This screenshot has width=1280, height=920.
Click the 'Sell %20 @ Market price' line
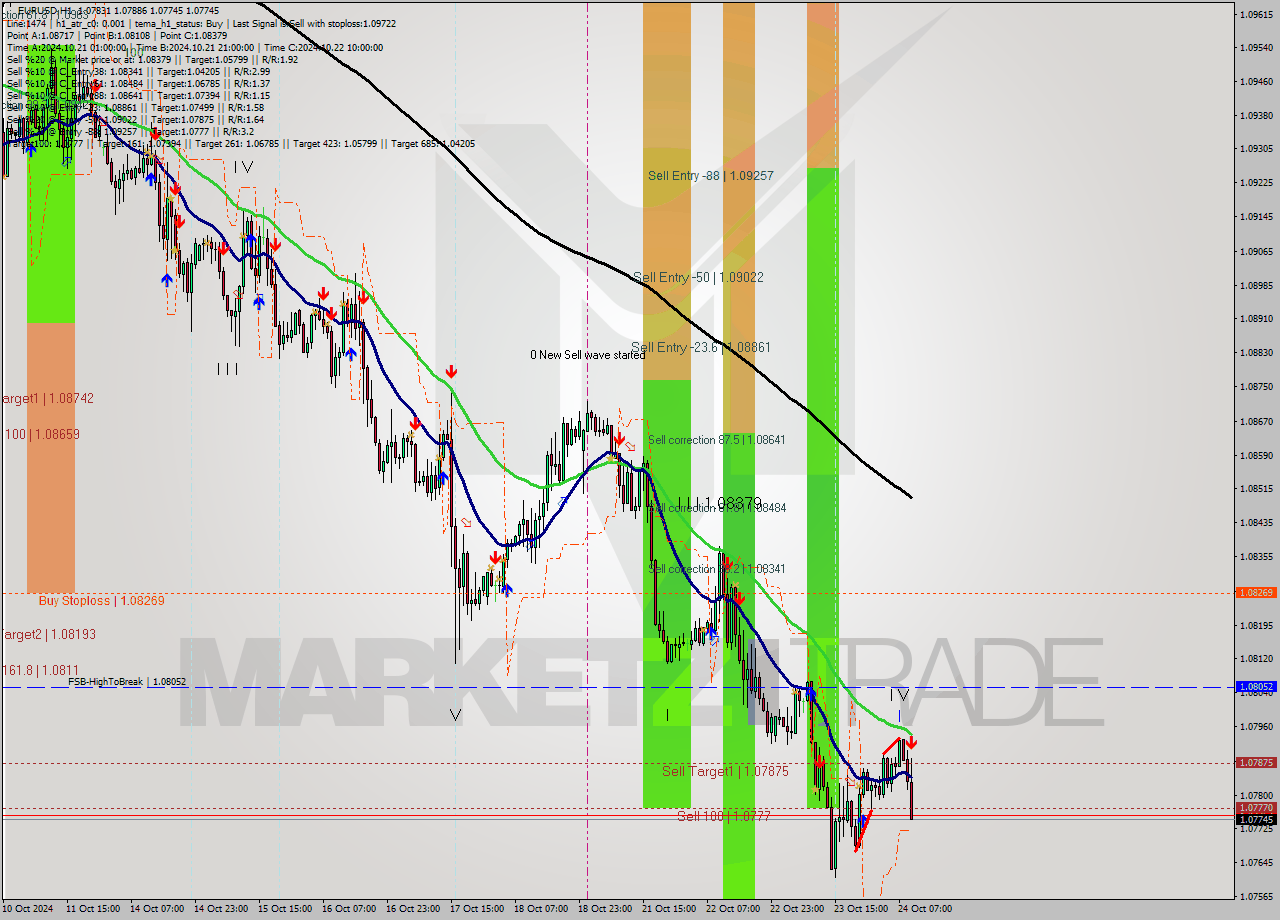[x=152, y=59]
